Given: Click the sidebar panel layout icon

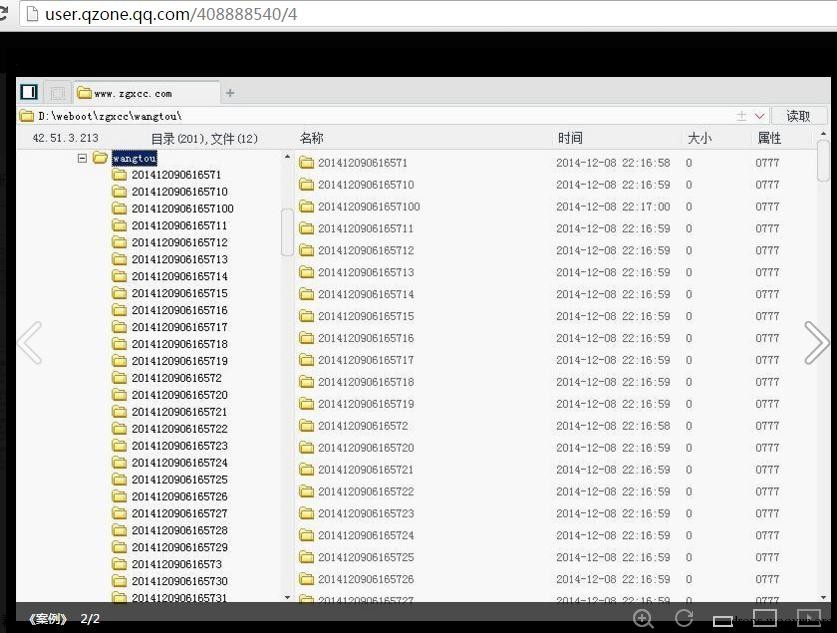Looking at the screenshot, I should (29, 92).
